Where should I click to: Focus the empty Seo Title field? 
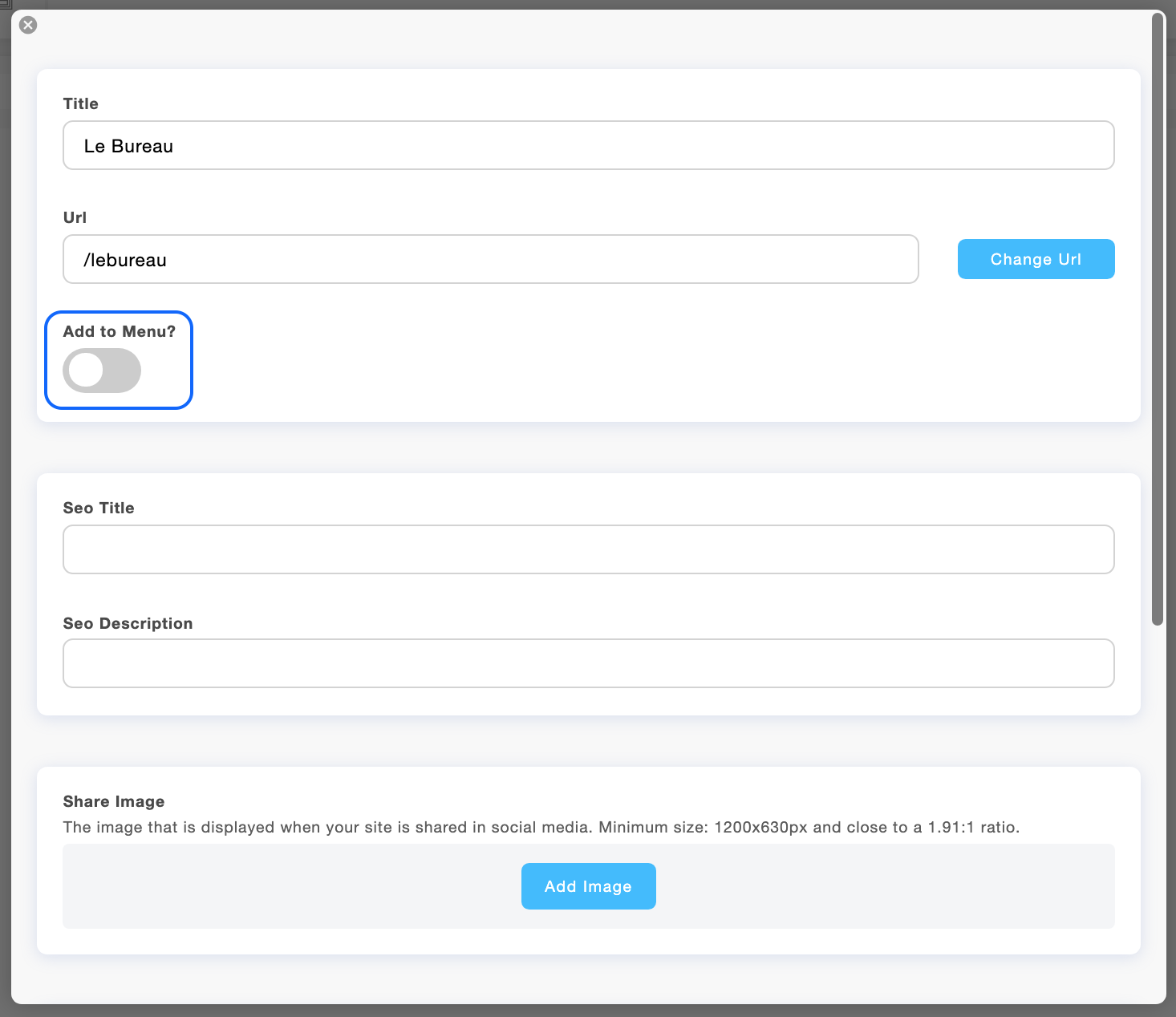[588, 550]
